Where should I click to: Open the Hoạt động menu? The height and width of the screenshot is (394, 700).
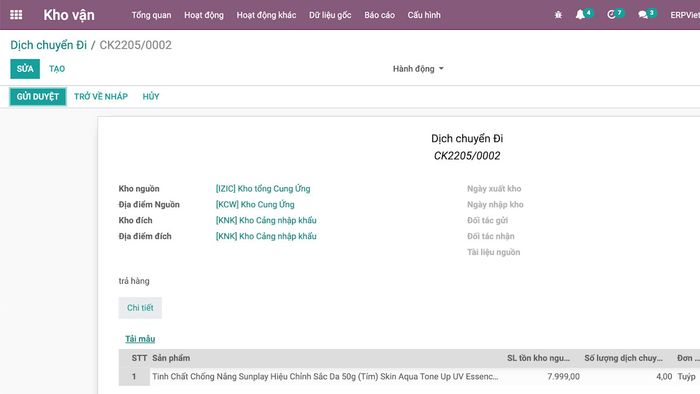pyautogui.click(x=204, y=15)
